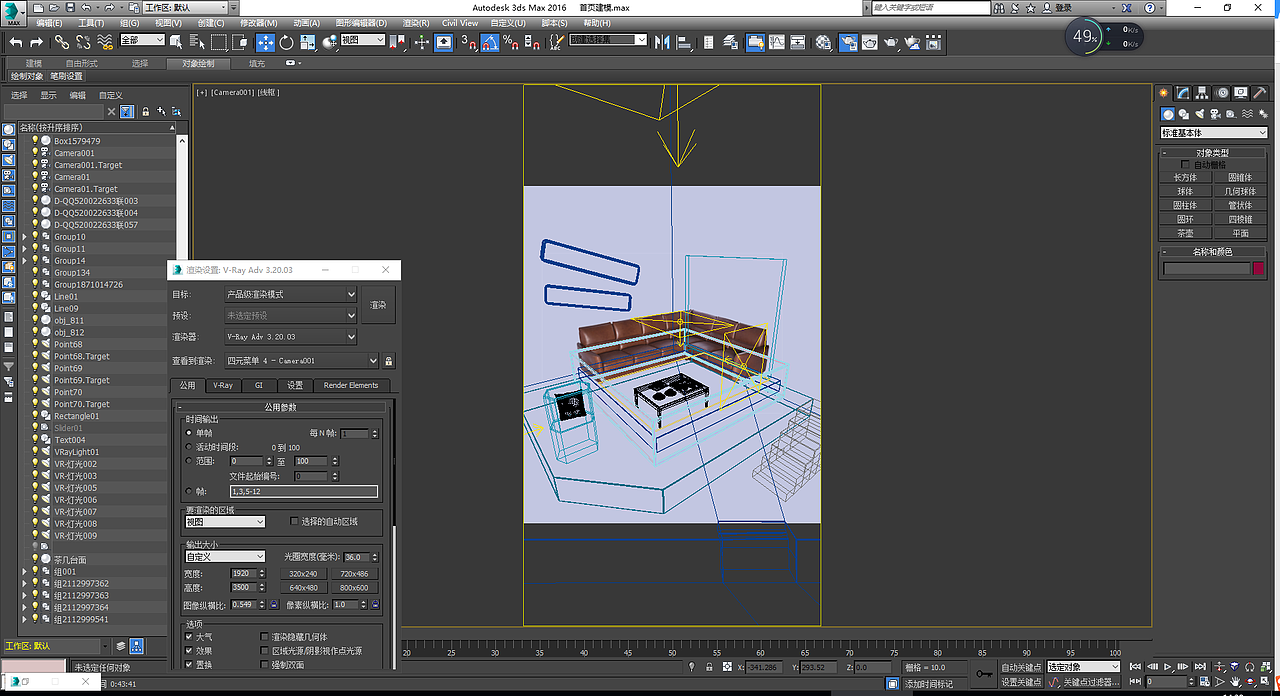The height and width of the screenshot is (696, 1280).
Task: Open the View to Render Camera001 dropdown
Action: tap(302, 361)
